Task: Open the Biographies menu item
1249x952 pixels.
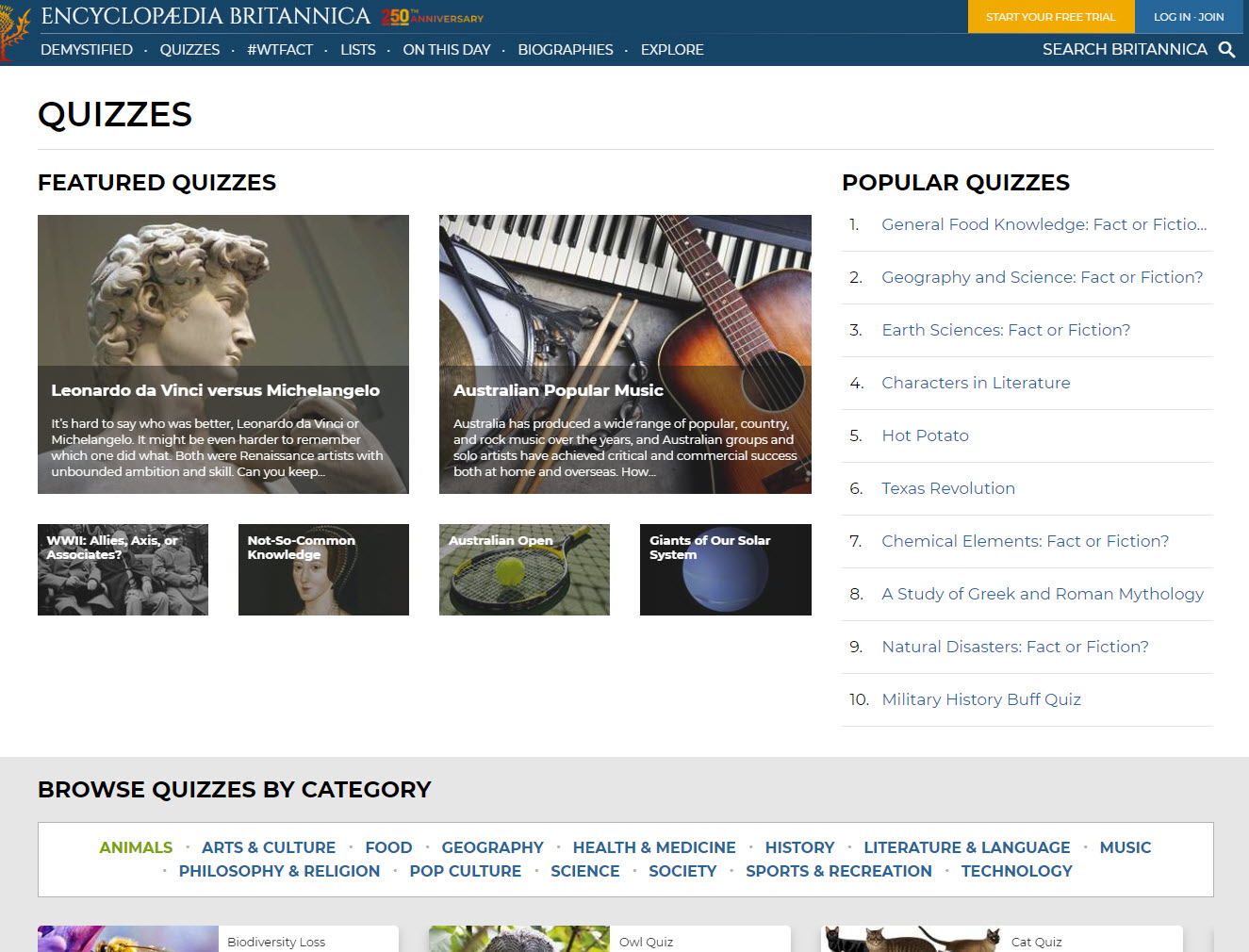Action: [566, 50]
